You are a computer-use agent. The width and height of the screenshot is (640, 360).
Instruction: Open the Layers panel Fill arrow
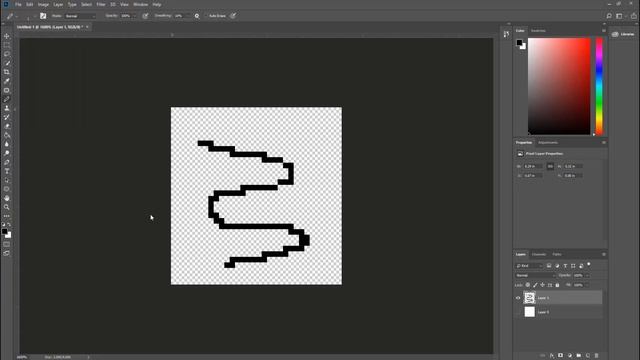(x=587, y=285)
